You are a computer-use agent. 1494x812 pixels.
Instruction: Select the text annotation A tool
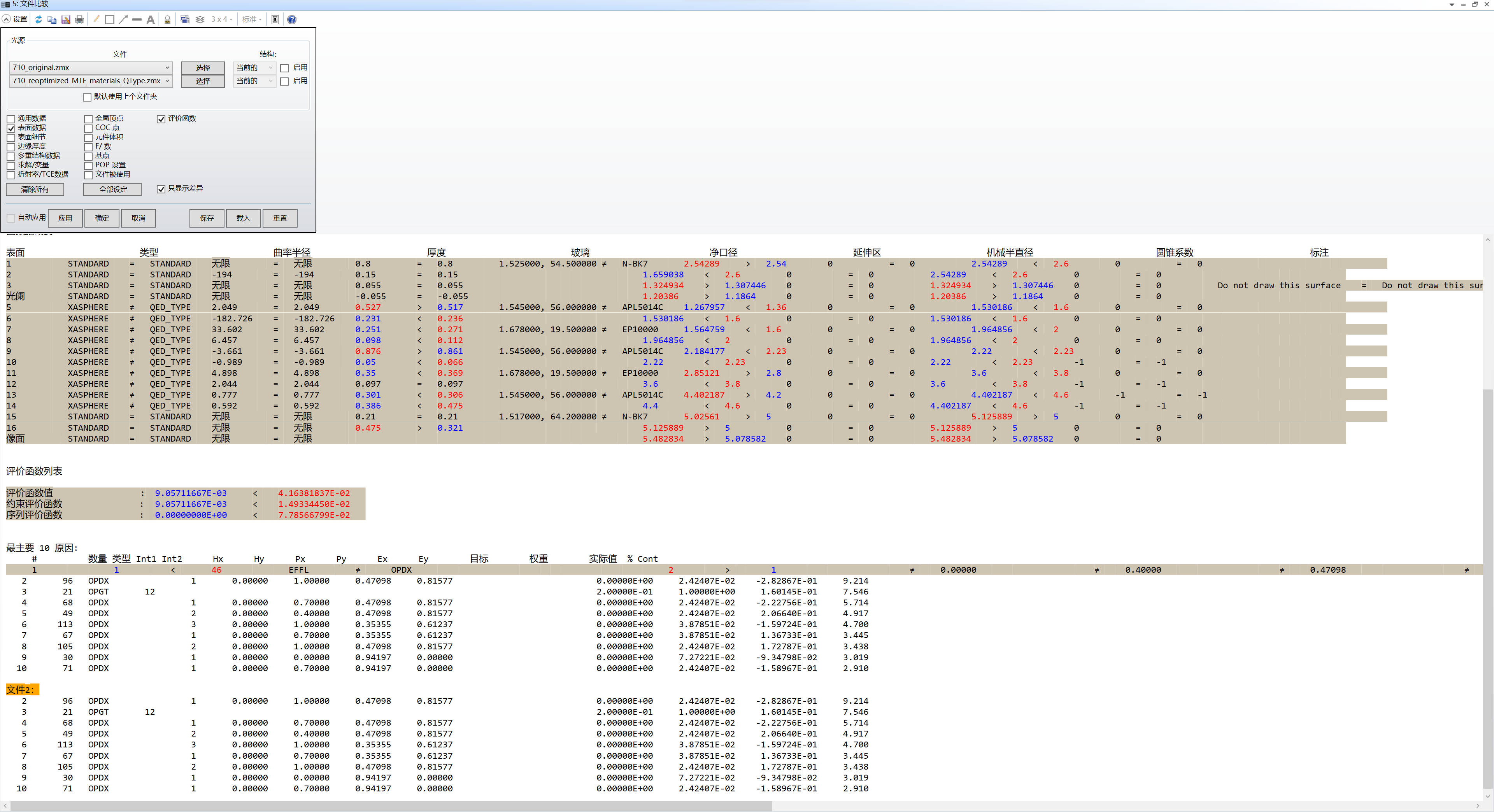click(150, 19)
